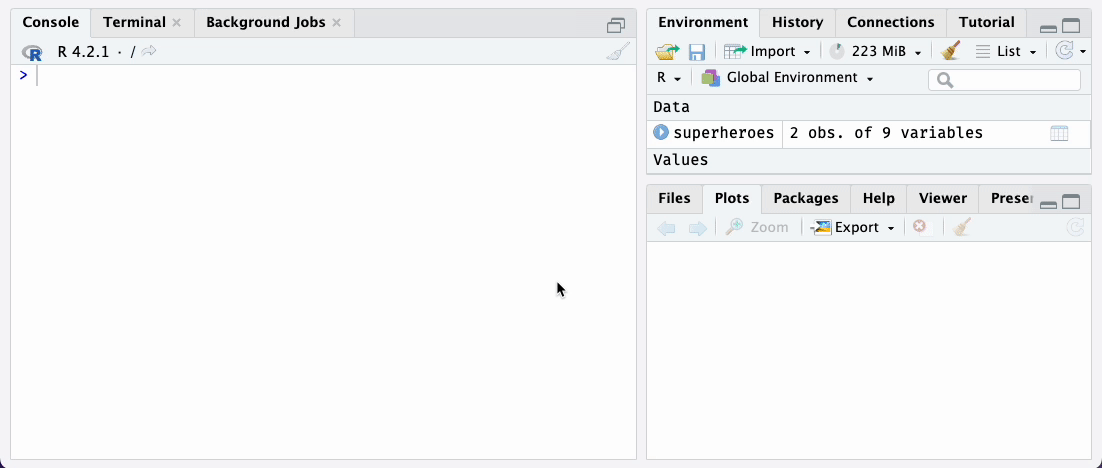
Task: Click the remove current plot icon
Action: coord(920,228)
